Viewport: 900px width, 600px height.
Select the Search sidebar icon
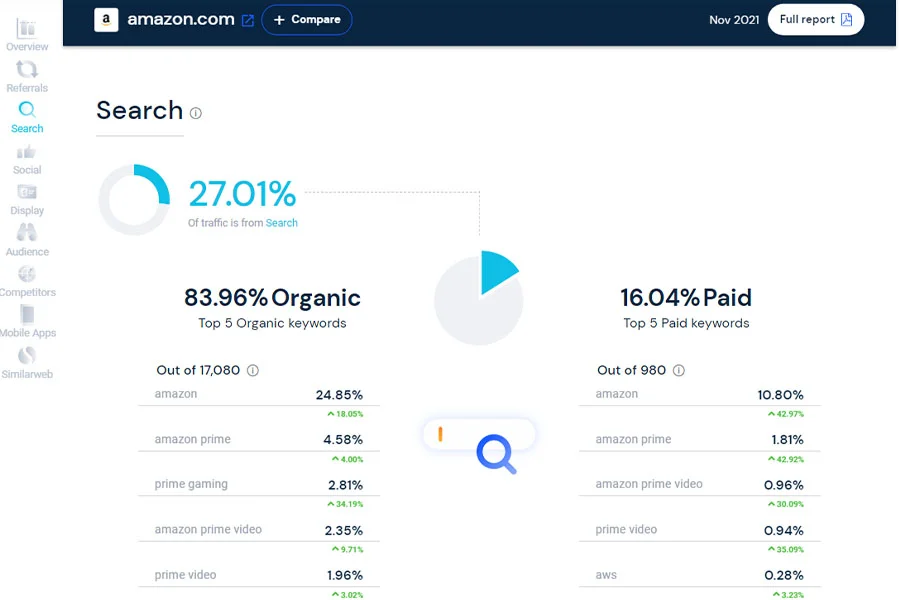tap(27, 117)
